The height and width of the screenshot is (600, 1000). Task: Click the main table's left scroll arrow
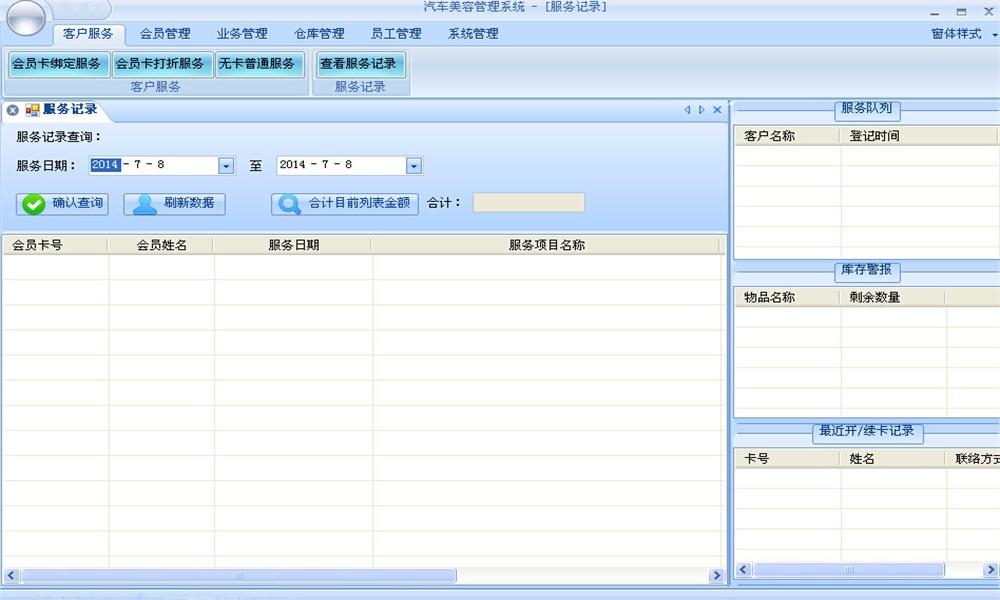click(x=11, y=575)
